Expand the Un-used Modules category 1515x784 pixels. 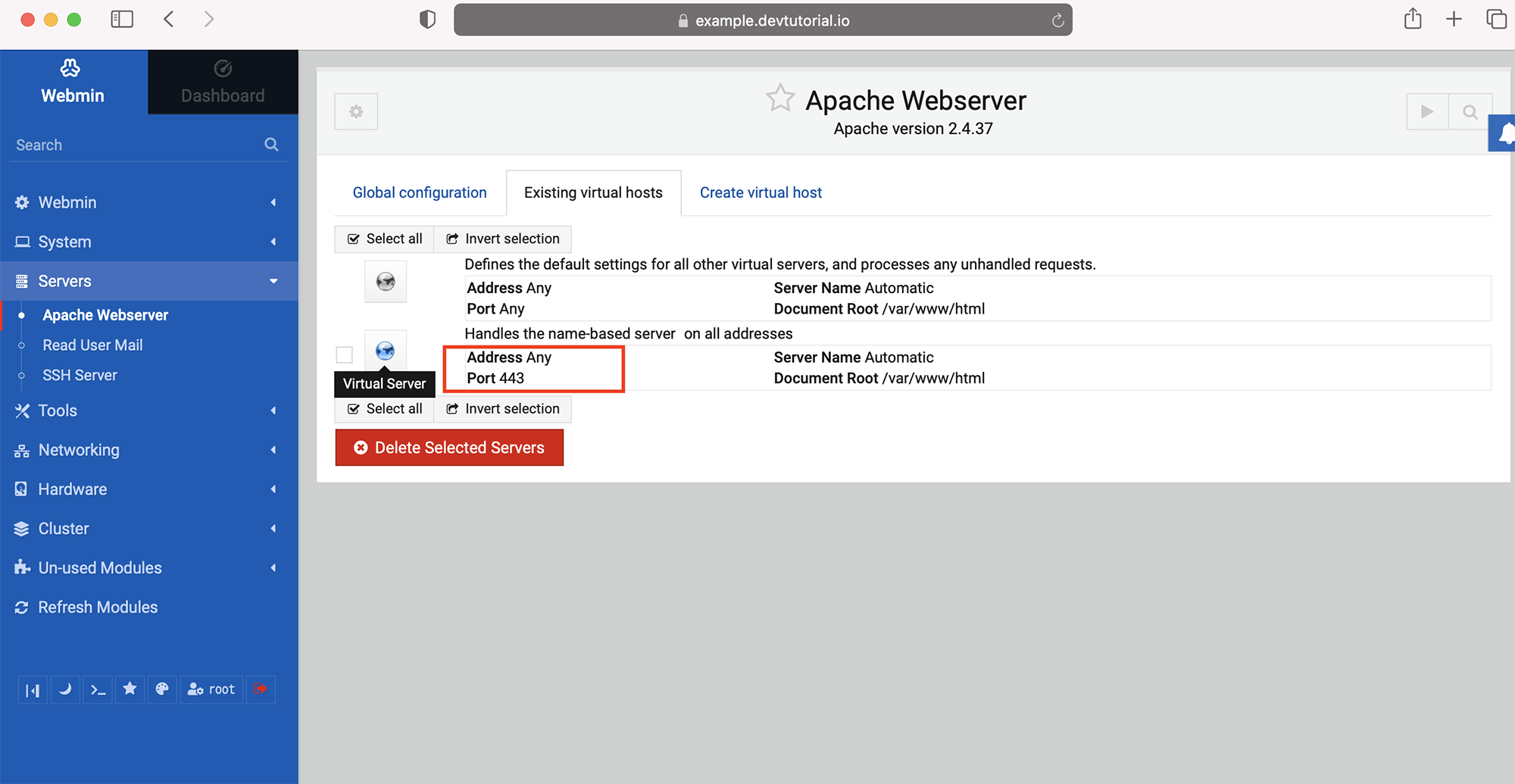pos(148,568)
